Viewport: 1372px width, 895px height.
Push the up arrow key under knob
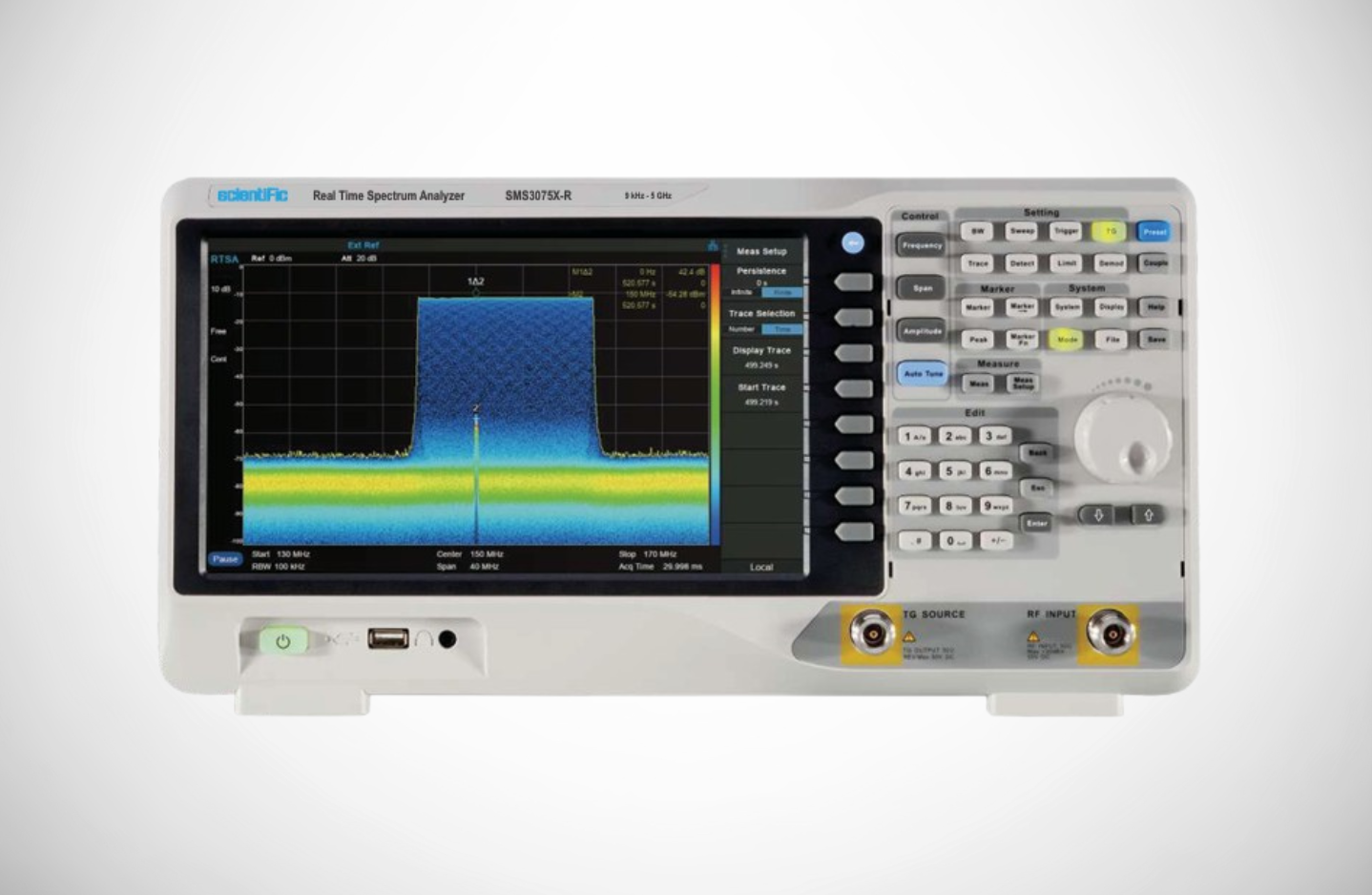(x=1148, y=514)
